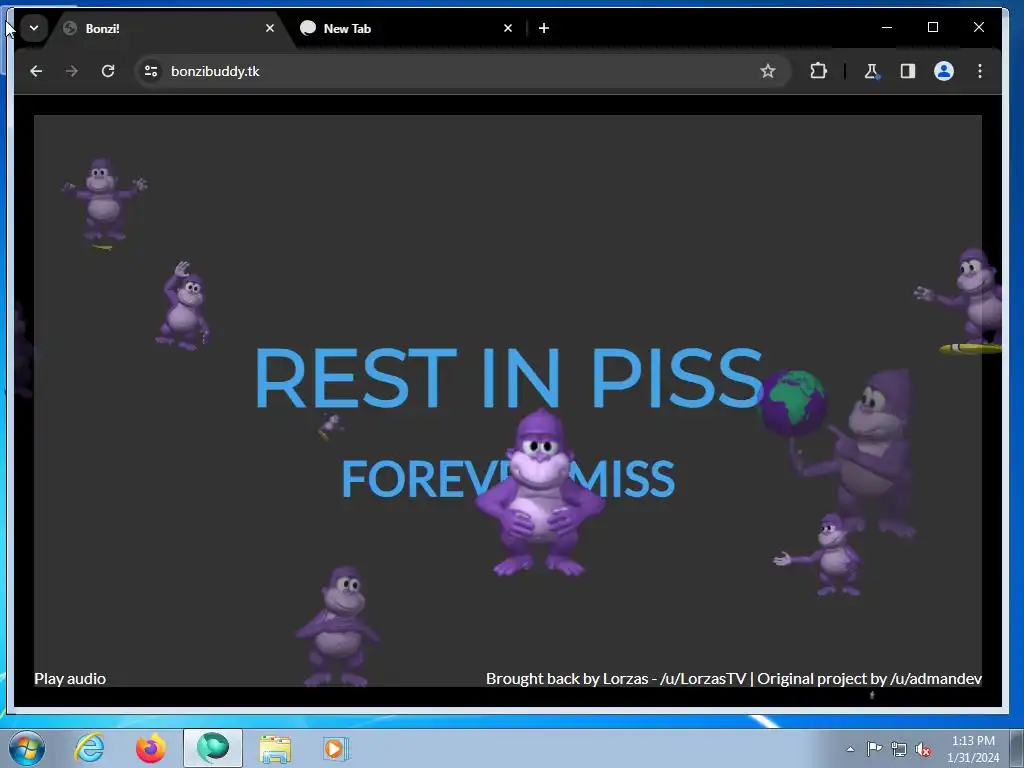
Task: Open a new browser tab with plus
Action: (544, 28)
